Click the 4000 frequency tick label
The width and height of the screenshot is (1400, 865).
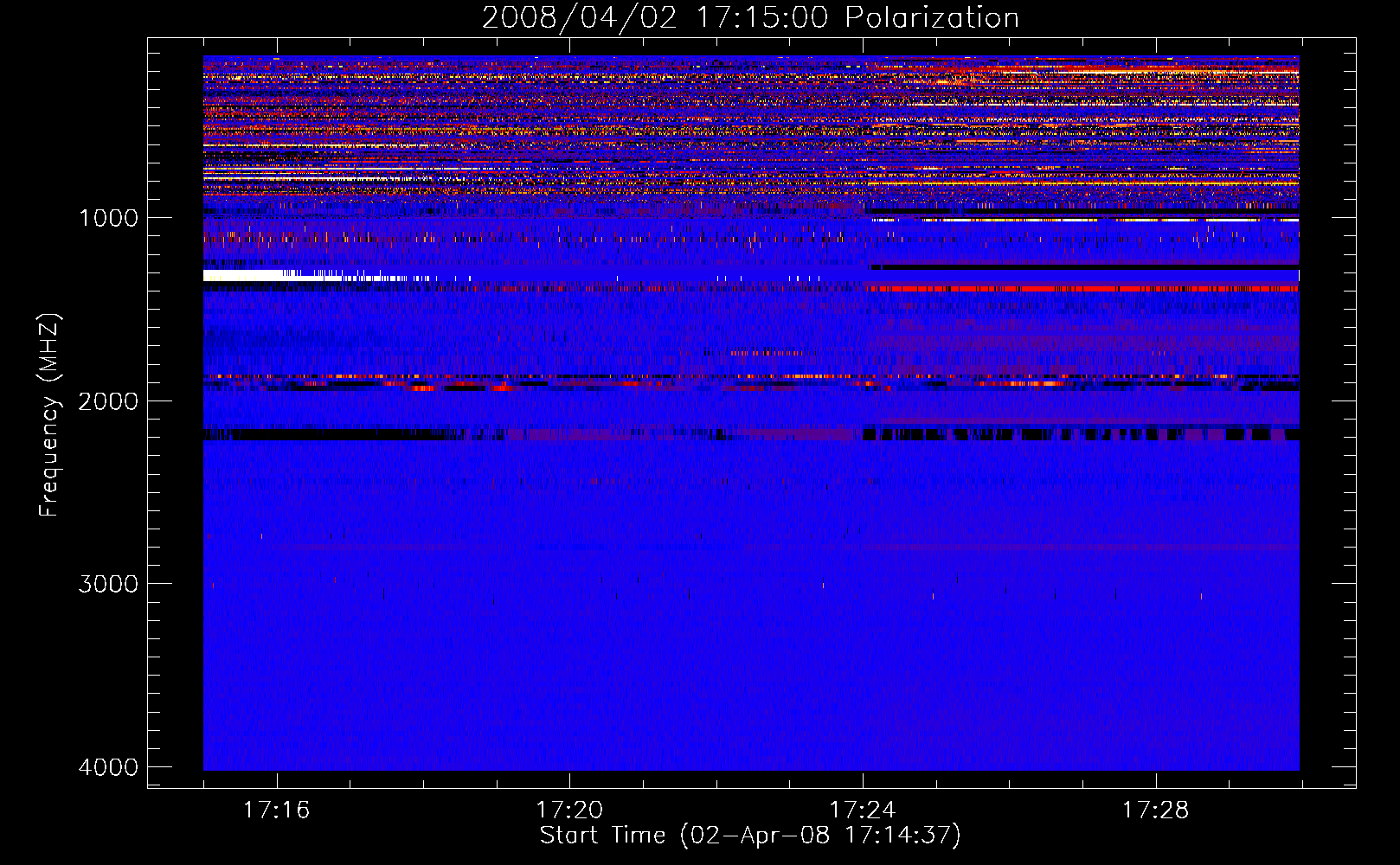coord(108,767)
